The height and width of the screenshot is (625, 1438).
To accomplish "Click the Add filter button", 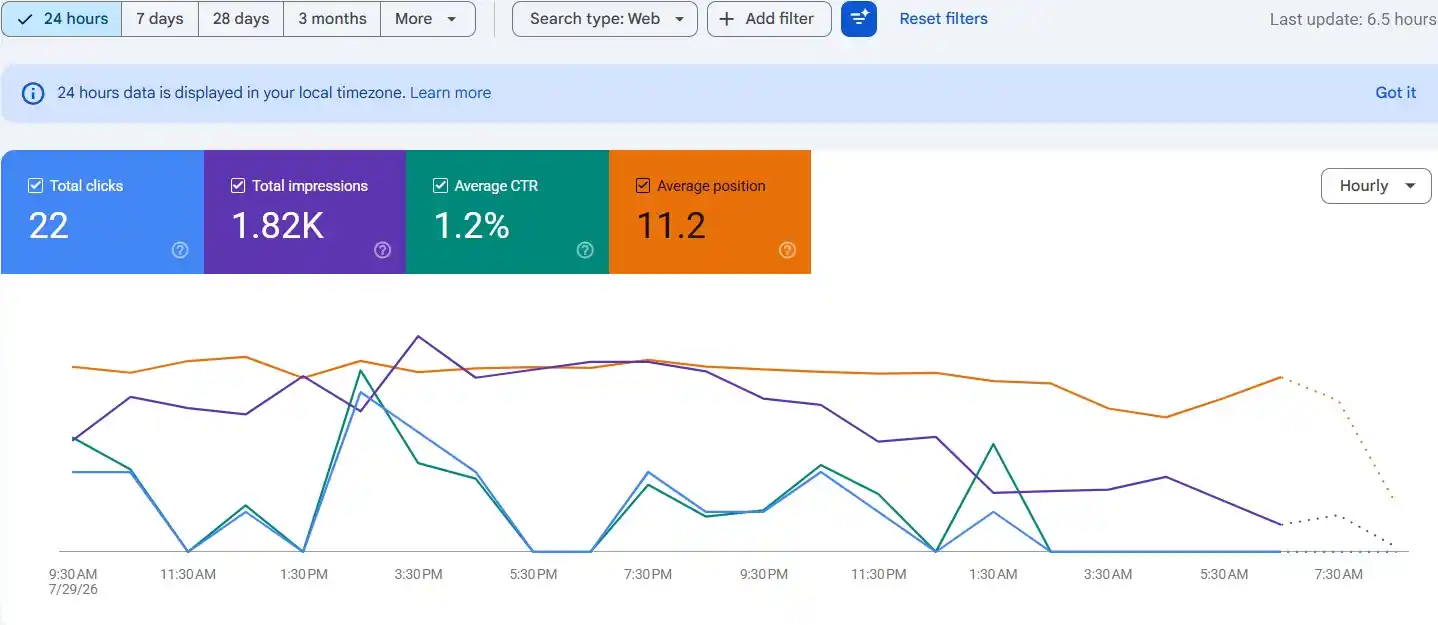I will coord(769,19).
